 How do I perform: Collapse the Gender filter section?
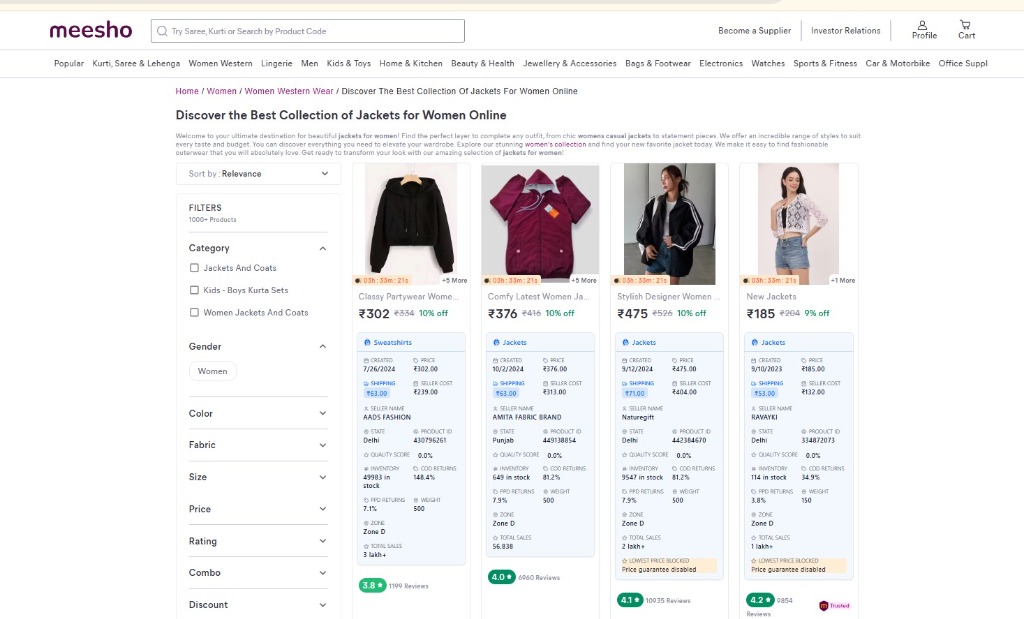[323, 346]
